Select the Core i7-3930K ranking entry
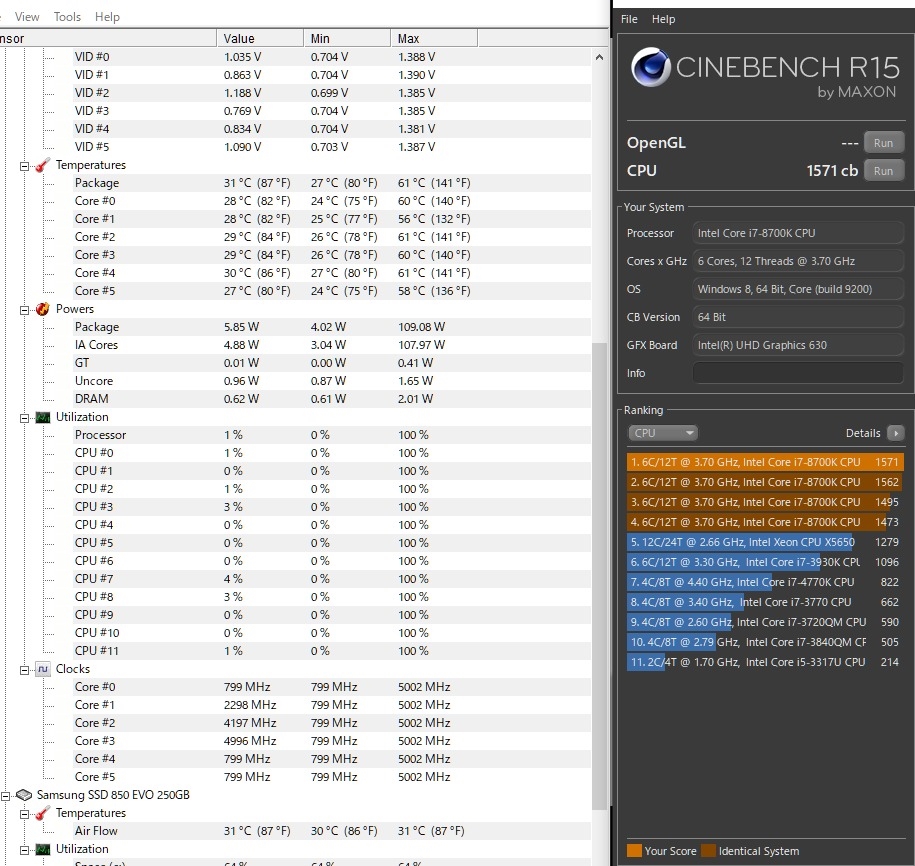 [x=765, y=562]
